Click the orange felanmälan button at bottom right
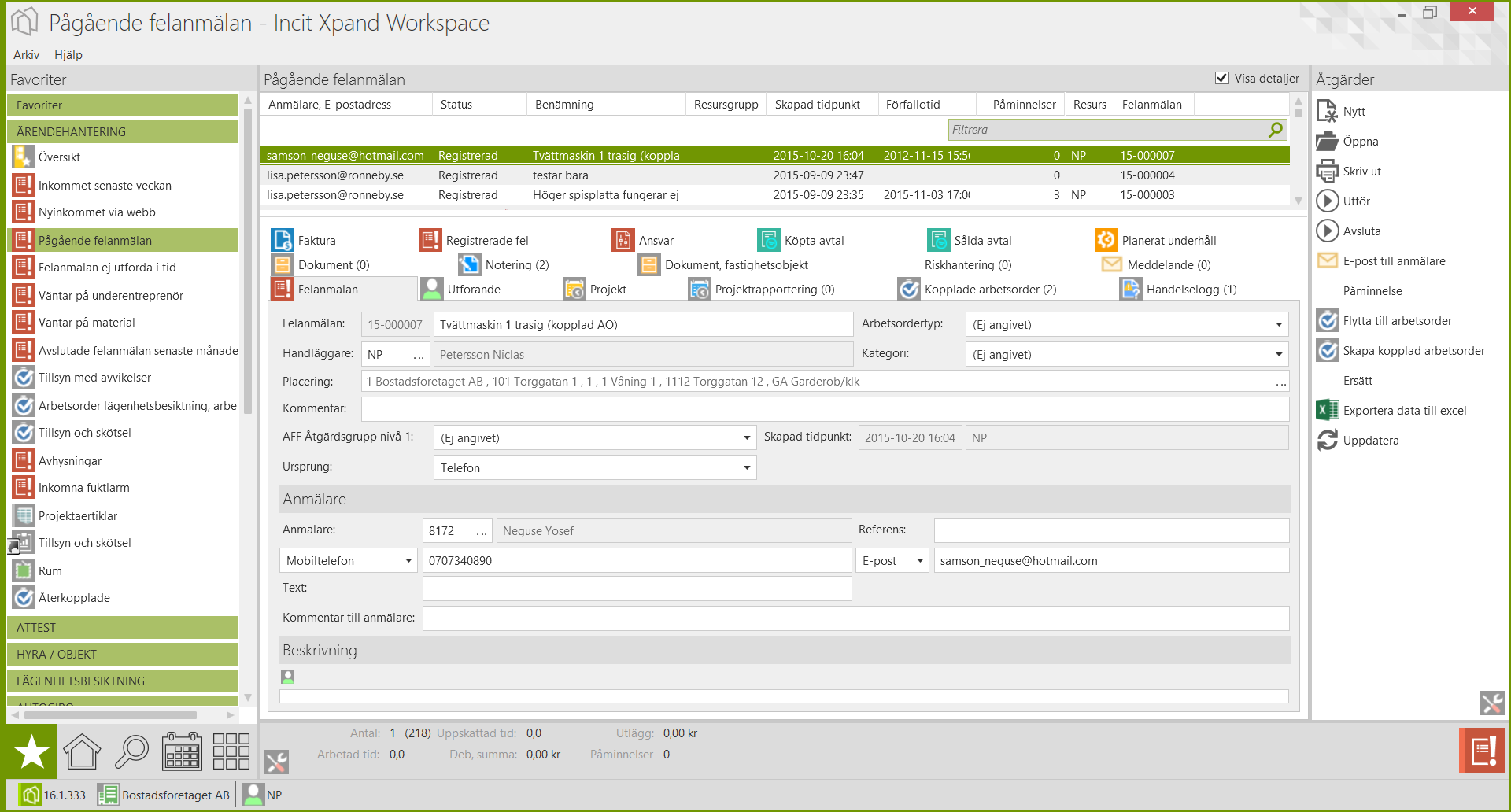The image size is (1511, 812). (1482, 751)
